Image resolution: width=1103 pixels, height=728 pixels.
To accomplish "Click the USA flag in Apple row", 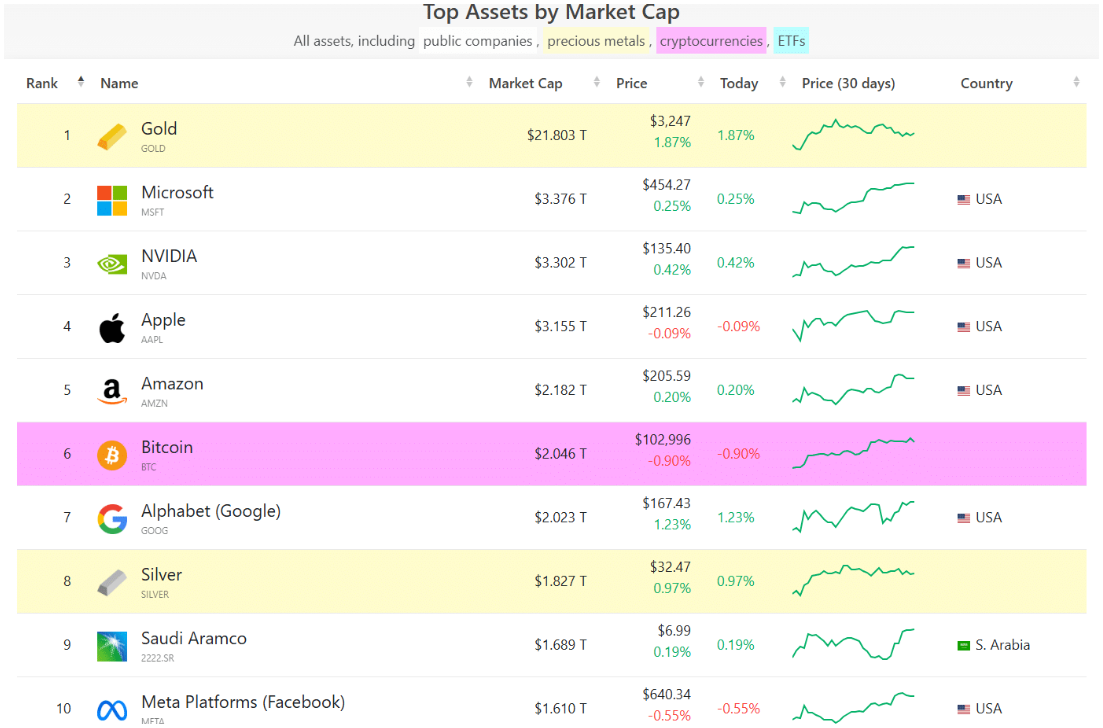I will 964,327.
